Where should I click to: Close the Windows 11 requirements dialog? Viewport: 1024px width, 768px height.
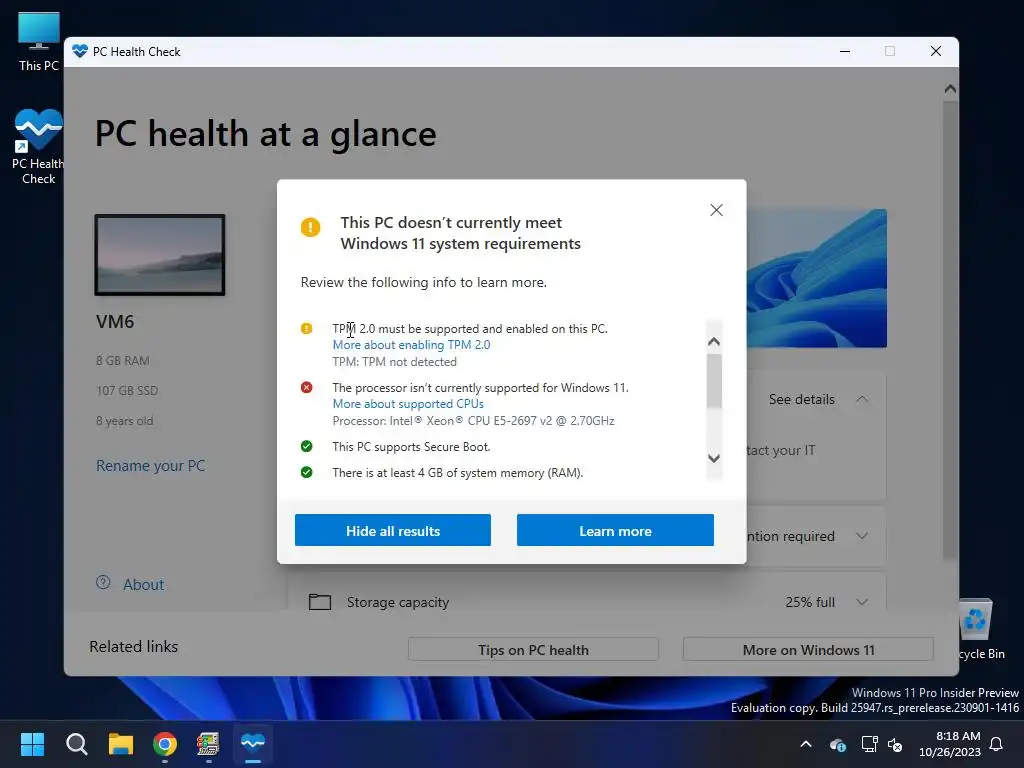coord(716,210)
